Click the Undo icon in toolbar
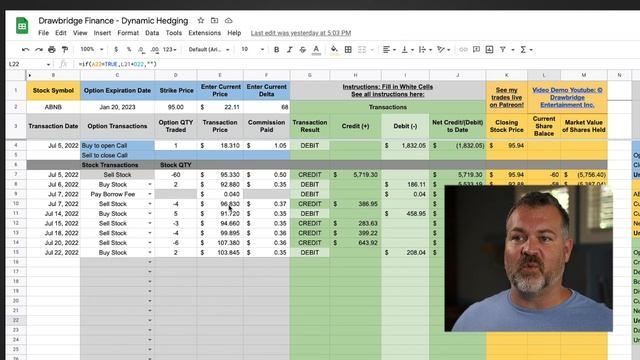Image resolution: width=640 pixels, height=360 pixels. [x=25, y=49]
